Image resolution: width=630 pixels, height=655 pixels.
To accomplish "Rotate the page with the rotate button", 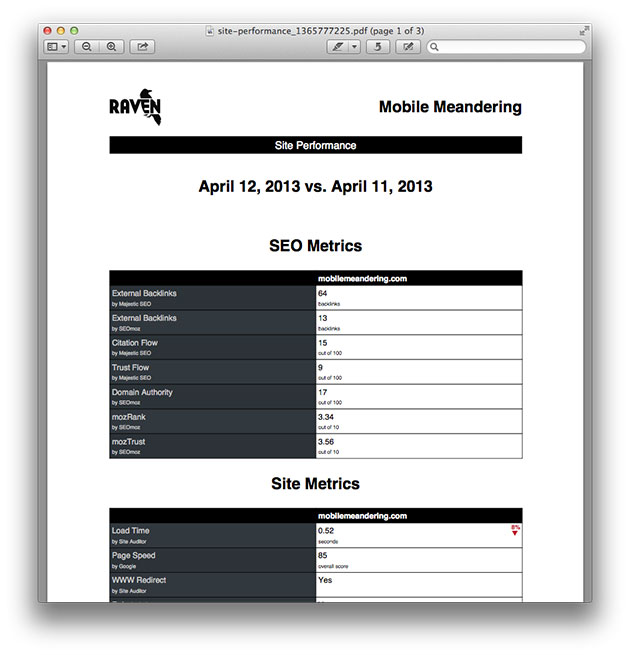I will [x=378, y=47].
